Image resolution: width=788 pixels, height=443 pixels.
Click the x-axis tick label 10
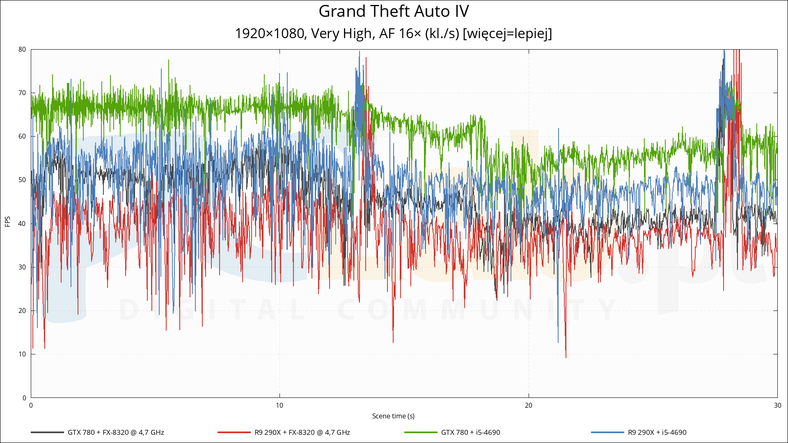pyautogui.click(x=279, y=405)
